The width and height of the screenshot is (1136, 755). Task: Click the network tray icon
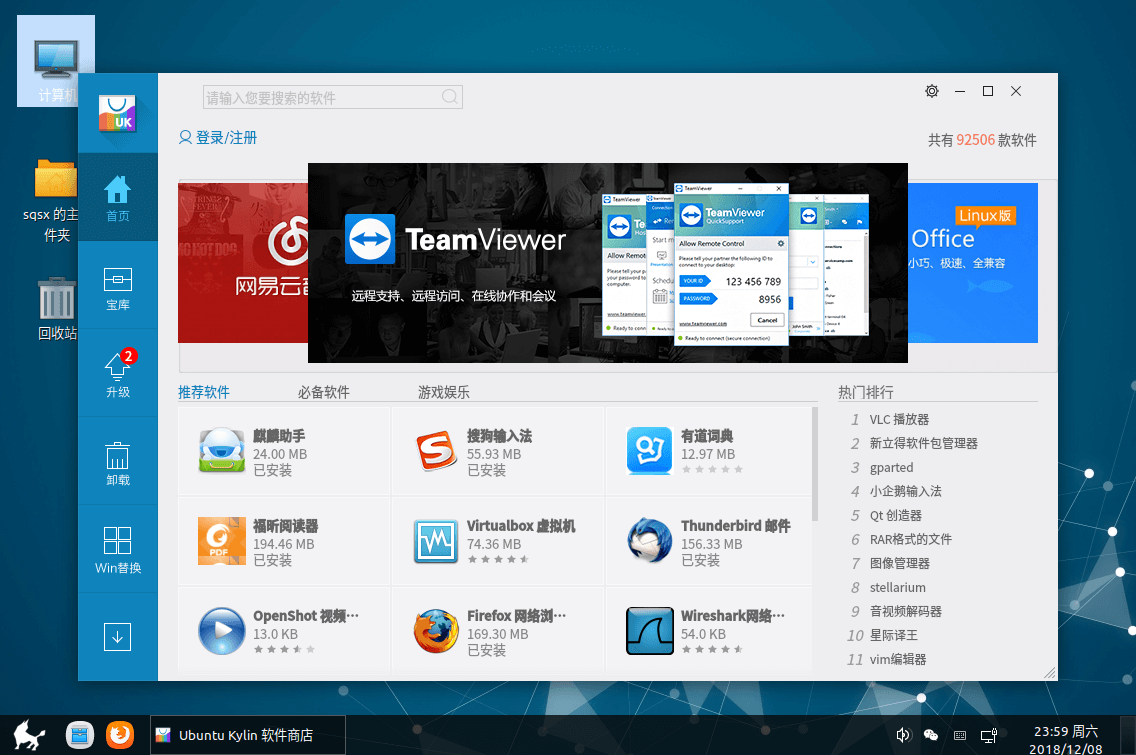click(989, 735)
